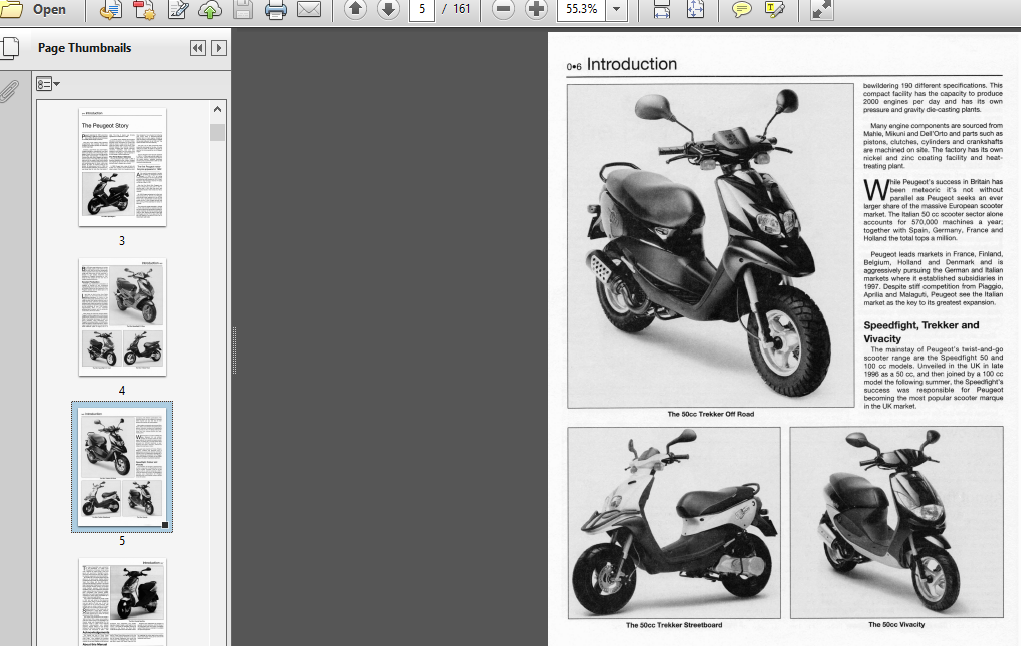Click the read mode expand icon

(x=821, y=9)
